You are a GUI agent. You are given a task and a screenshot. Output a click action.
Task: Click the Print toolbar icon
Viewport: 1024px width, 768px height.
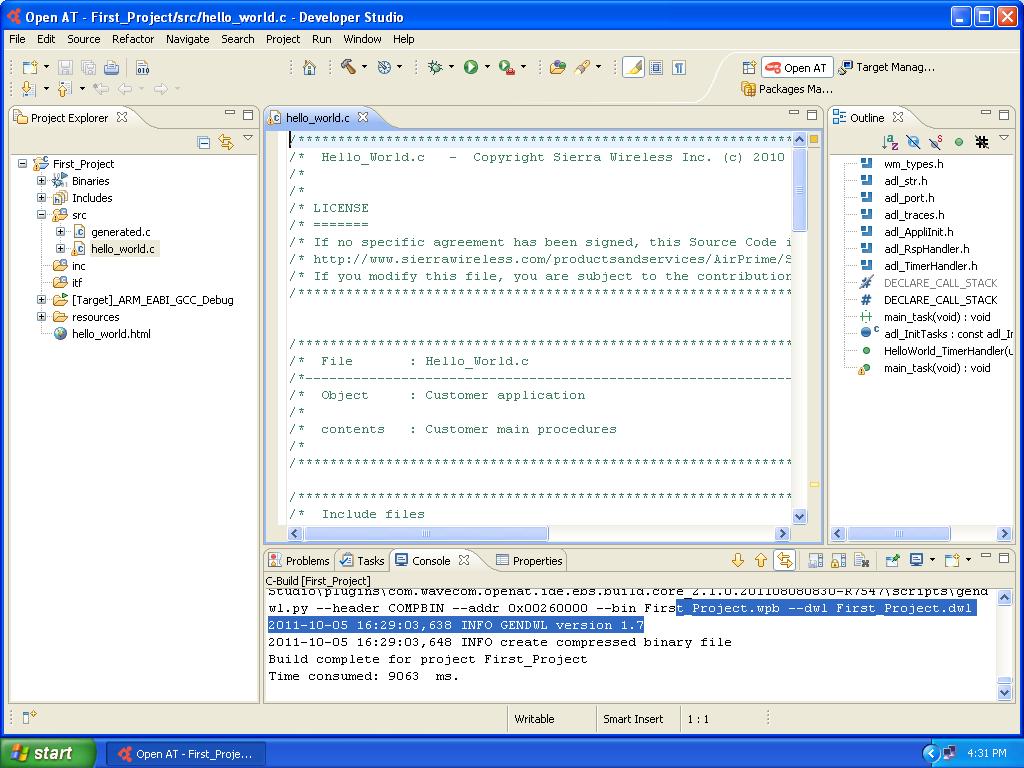click(111, 67)
